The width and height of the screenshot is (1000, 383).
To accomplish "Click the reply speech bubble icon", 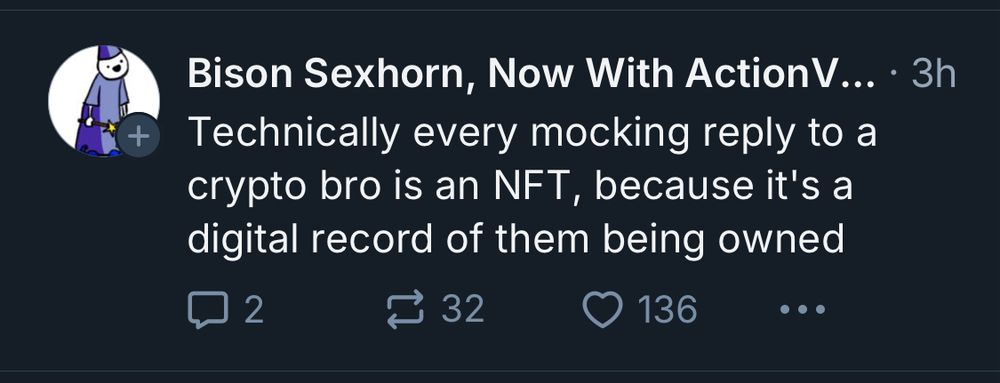I will (x=207, y=310).
